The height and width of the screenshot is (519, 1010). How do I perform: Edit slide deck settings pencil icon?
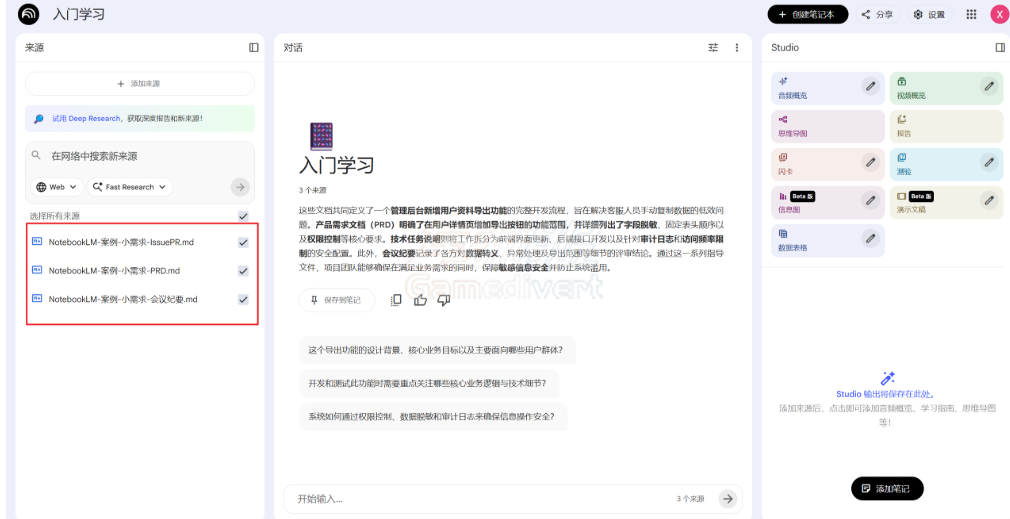(989, 200)
